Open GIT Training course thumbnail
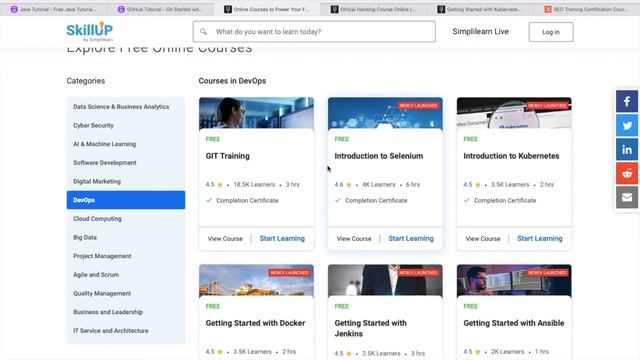Image resolution: width=640 pixels, height=360 pixels. (x=256, y=113)
